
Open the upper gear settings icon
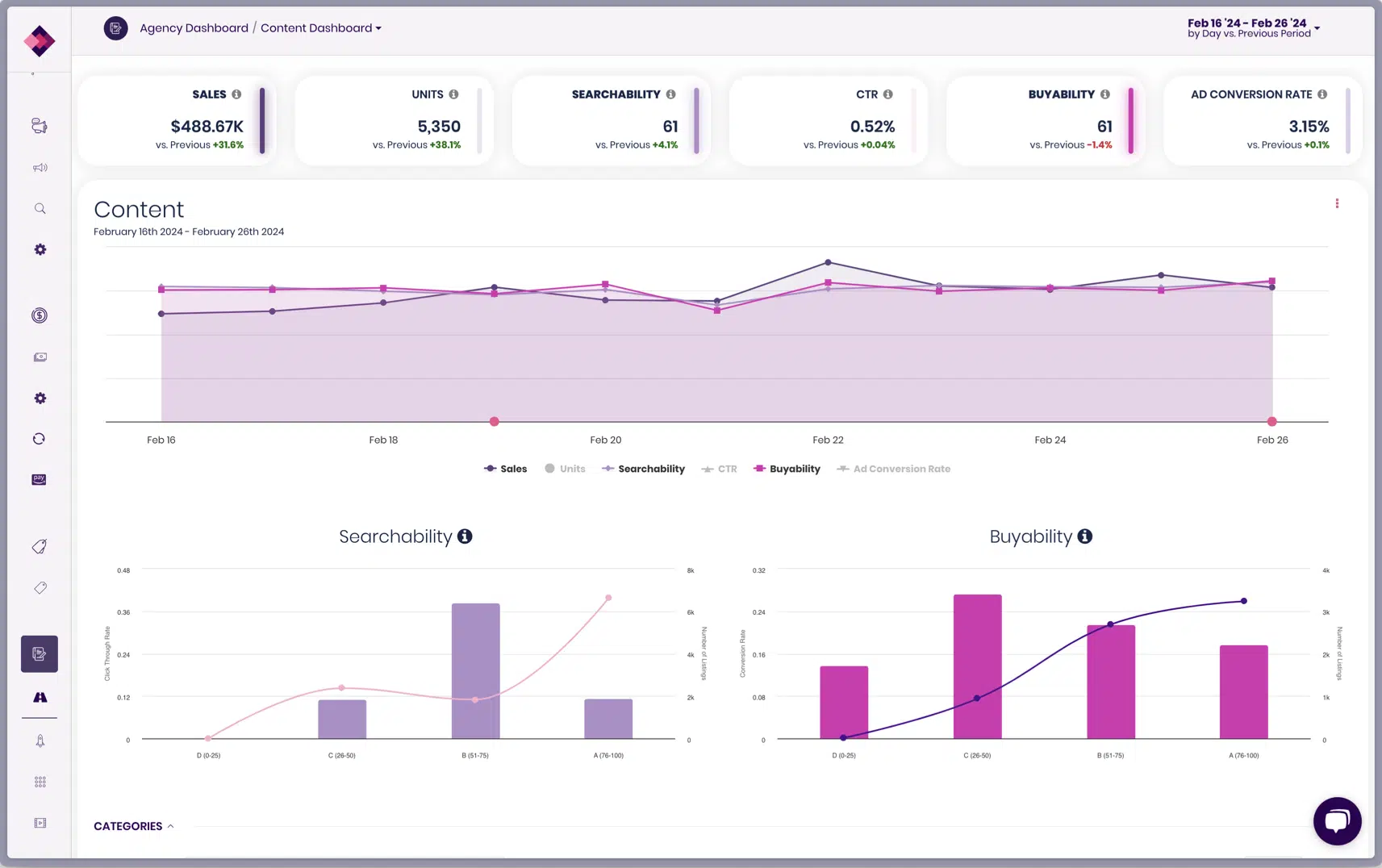click(x=40, y=250)
